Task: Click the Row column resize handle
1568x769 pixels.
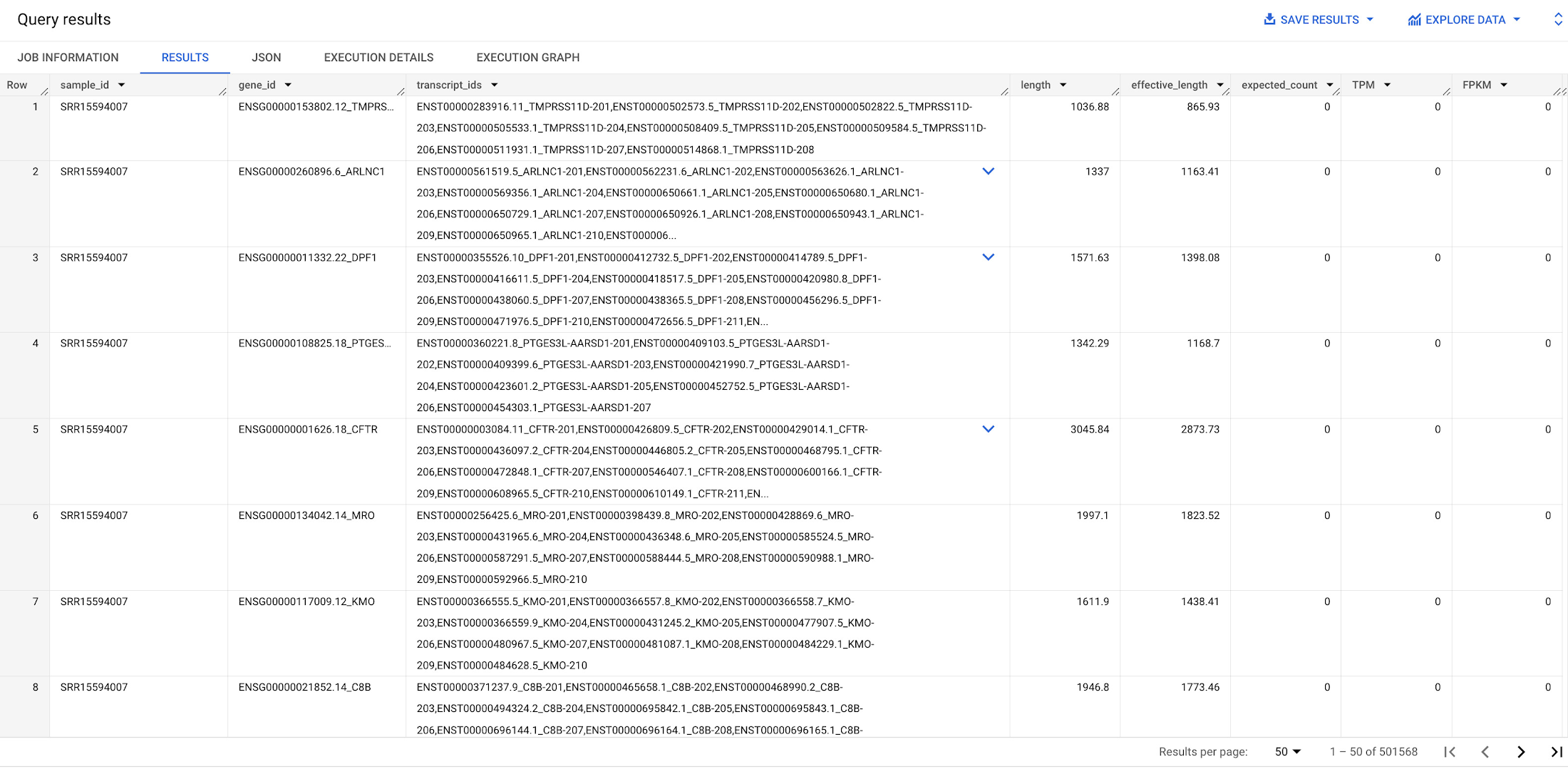Action: [45, 91]
